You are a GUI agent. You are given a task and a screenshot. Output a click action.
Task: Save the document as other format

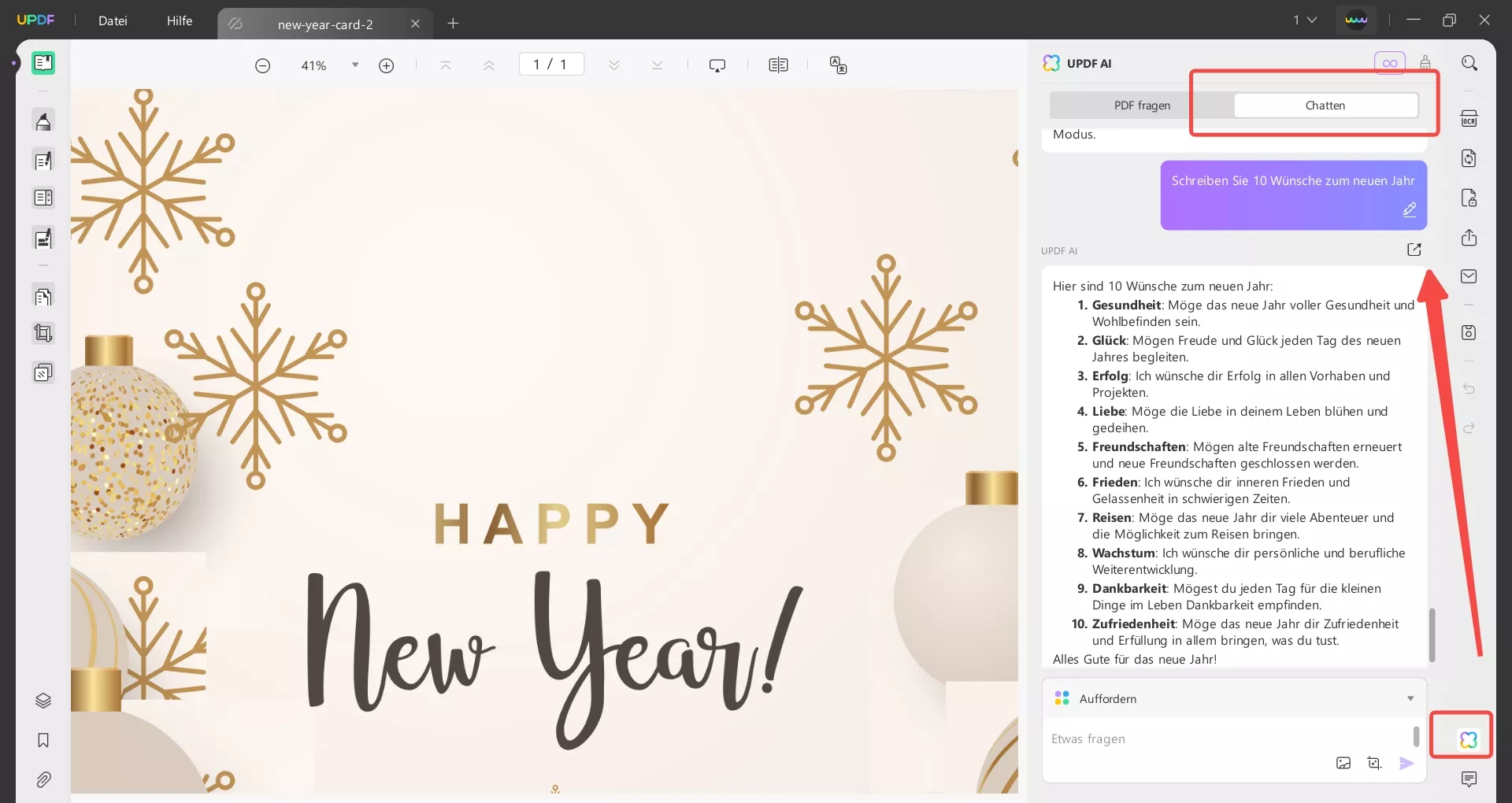coord(1469,332)
